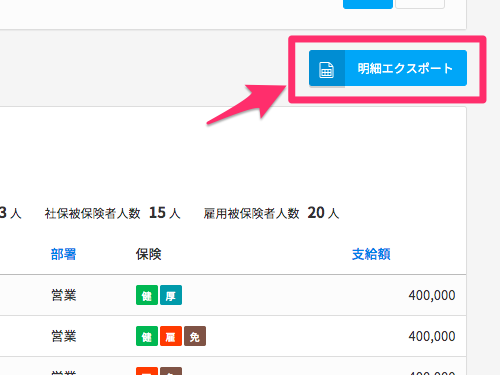This screenshot has height=375, width=500.
Task: Select the second row's 営業 department cell
Action: (x=64, y=336)
